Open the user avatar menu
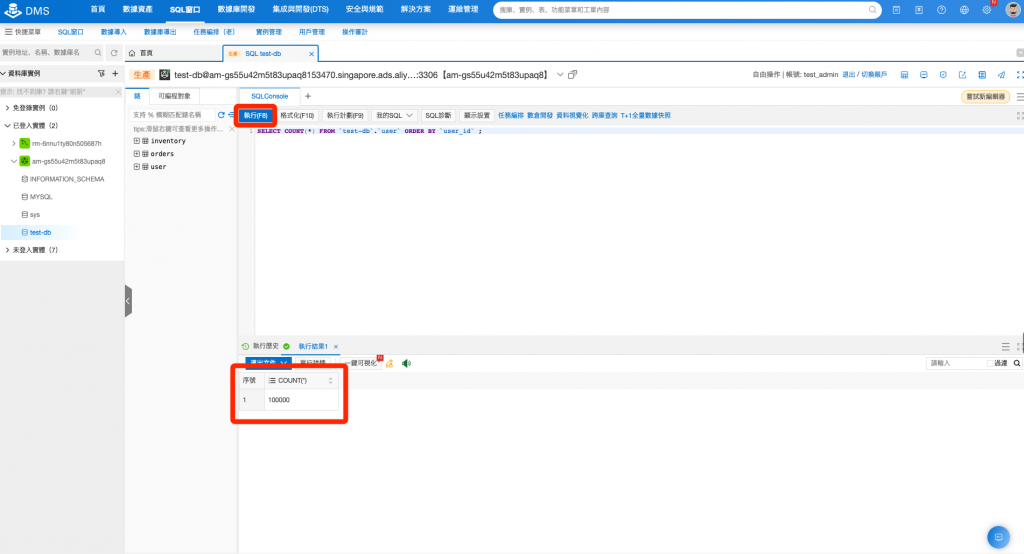This screenshot has height=554, width=1024. 1012,10
